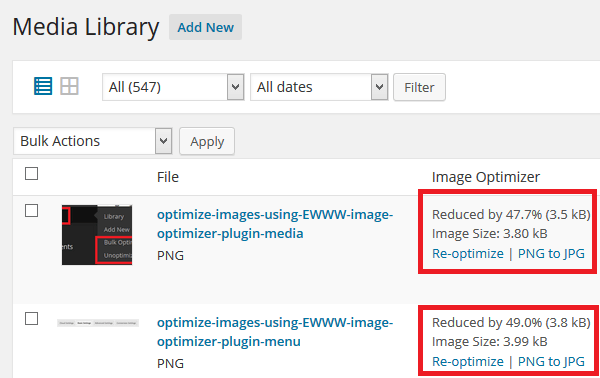Re-optimize the plugin-menu image
600x378 pixels.
click(x=468, y=361)
